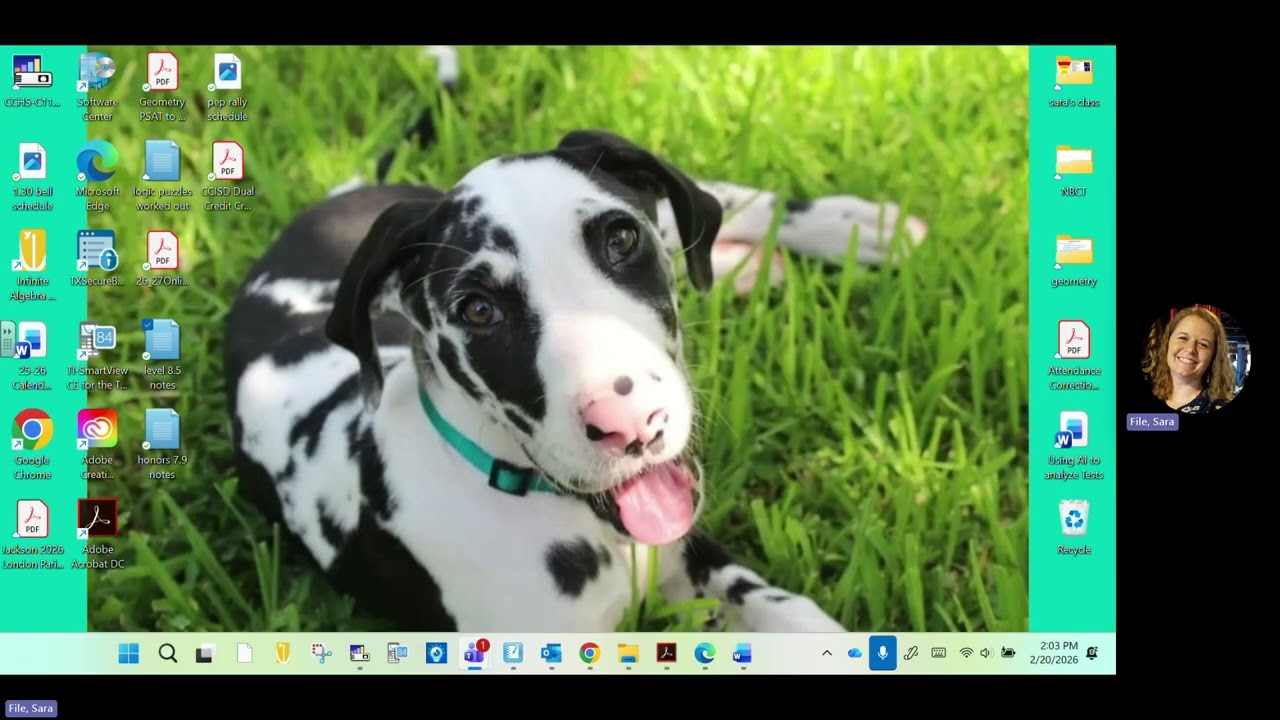
Task: Launch TI SmartView CE desktop shortcut
Action: (97, 356)
